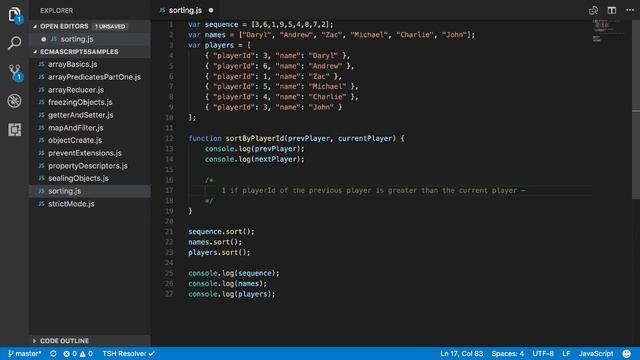Image resolution: width=640 pixels, height=360 pixels.
Task: Click names.sort() on line 22
Action: [x=215, y=242]
